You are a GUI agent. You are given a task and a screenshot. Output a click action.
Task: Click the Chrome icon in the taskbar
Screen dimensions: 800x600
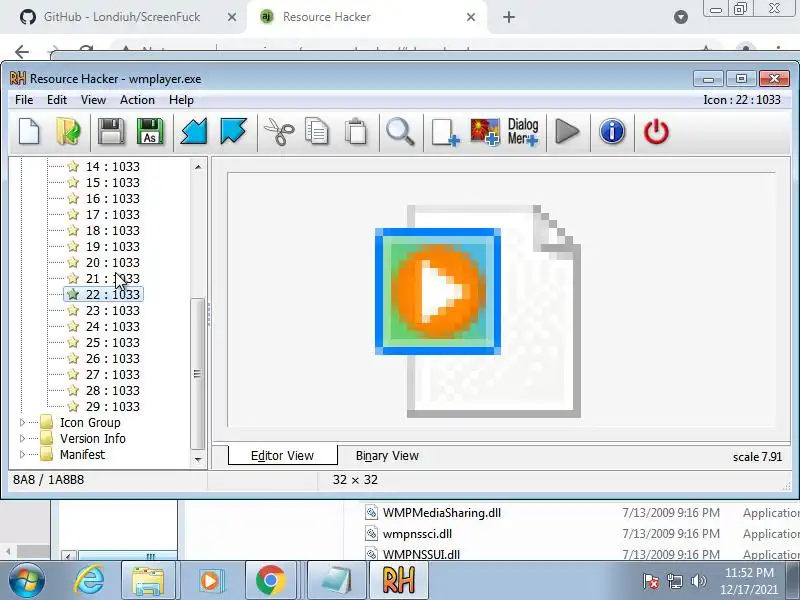(x=271, y=580)
